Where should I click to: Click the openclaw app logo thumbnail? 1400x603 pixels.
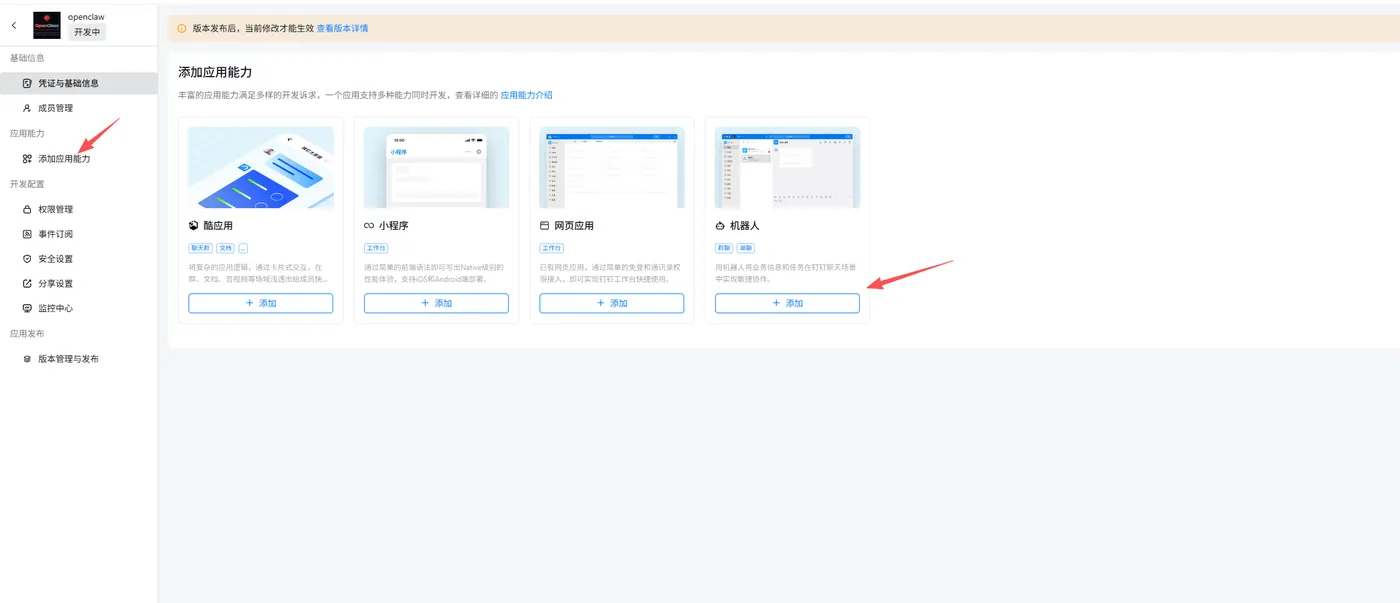[x=46, y=24]
